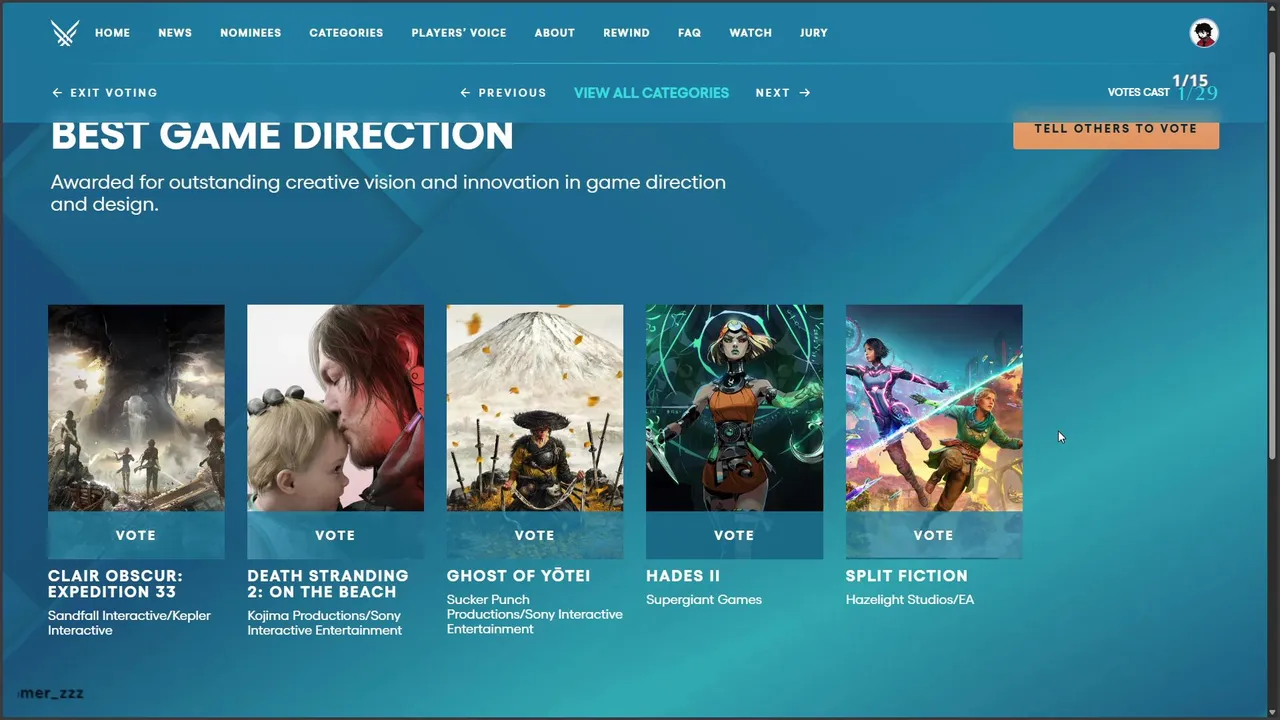Click TELL OTHERS TO VOTE button
This screenshot has width=1280, height=720.
[1116, 131]
